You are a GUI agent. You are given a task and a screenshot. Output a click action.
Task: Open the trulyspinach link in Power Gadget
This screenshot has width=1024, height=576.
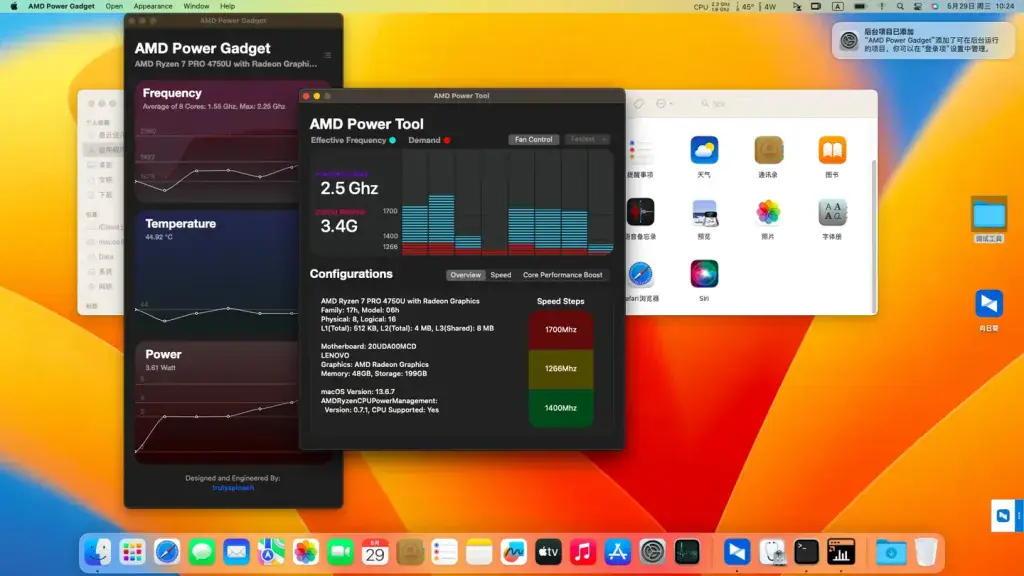[233, 488]
